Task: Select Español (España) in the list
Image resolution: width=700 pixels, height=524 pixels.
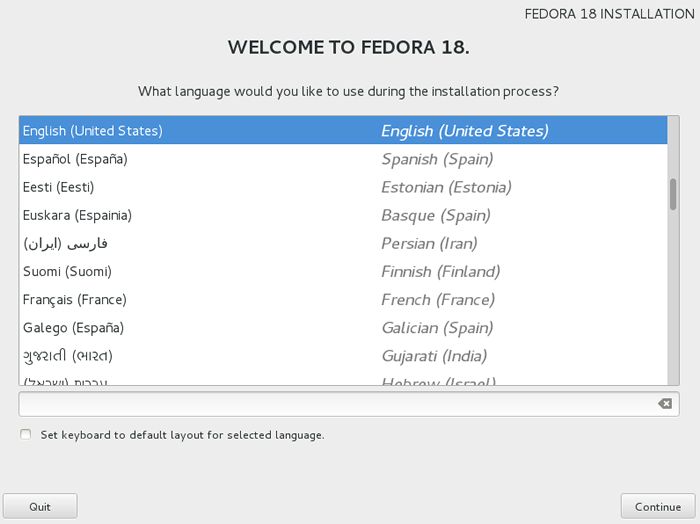Action: (343, 159)
